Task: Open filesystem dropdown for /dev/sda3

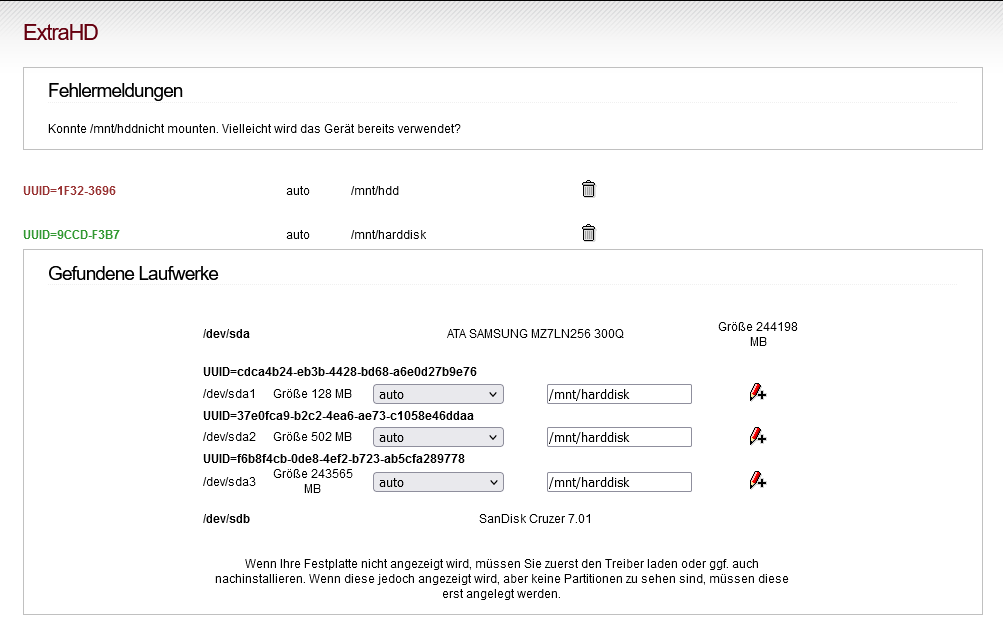Action: pyautogui.click(x=438, y=482)
